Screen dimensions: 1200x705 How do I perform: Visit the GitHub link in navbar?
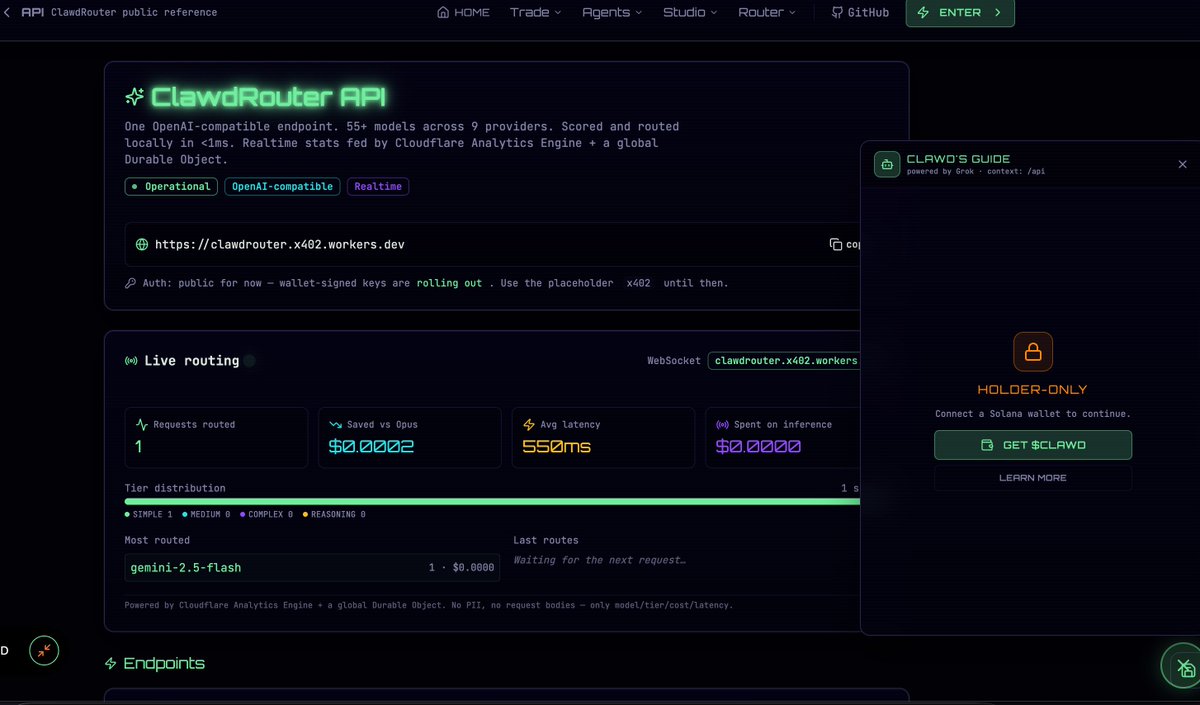860,13
